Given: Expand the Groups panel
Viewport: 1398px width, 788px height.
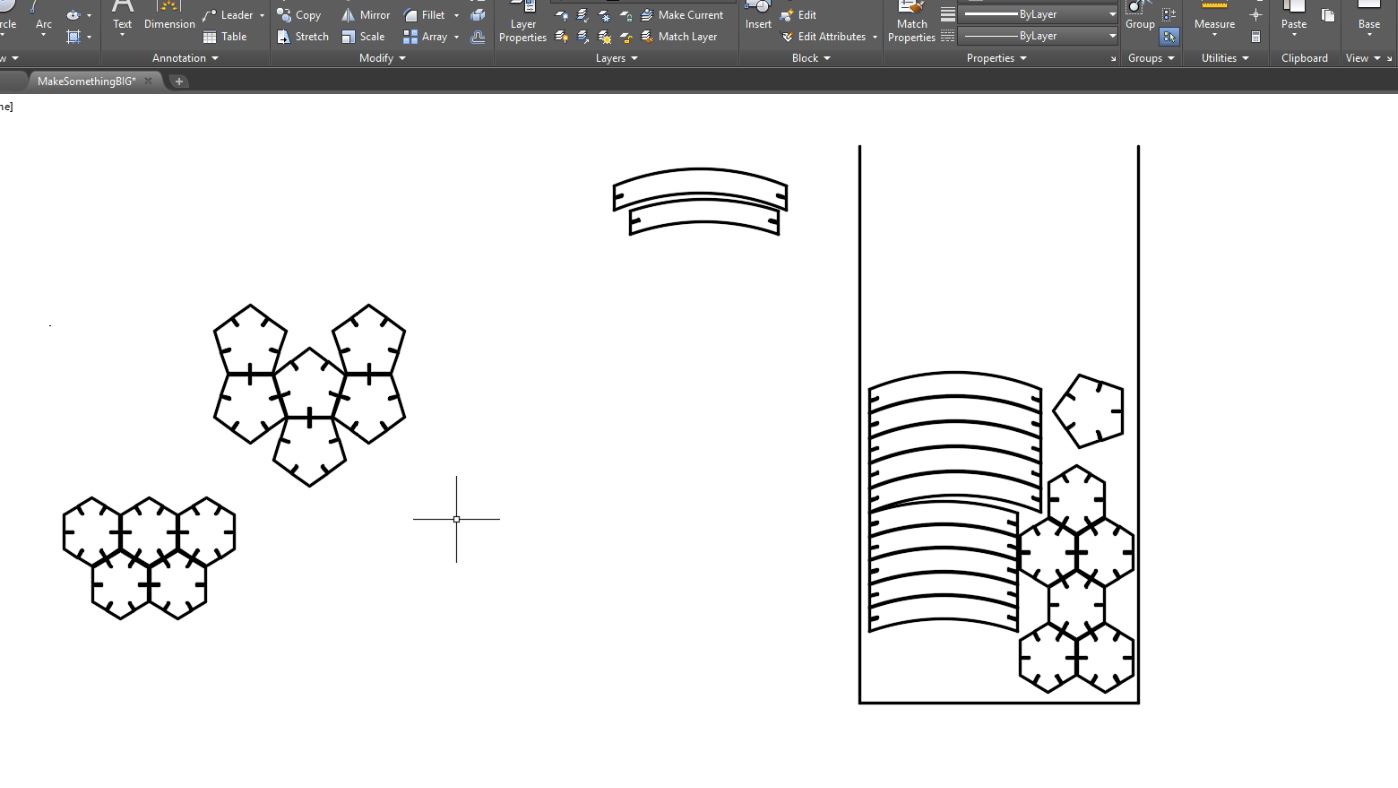Looking at the screenshot, I should [1151, 58].
